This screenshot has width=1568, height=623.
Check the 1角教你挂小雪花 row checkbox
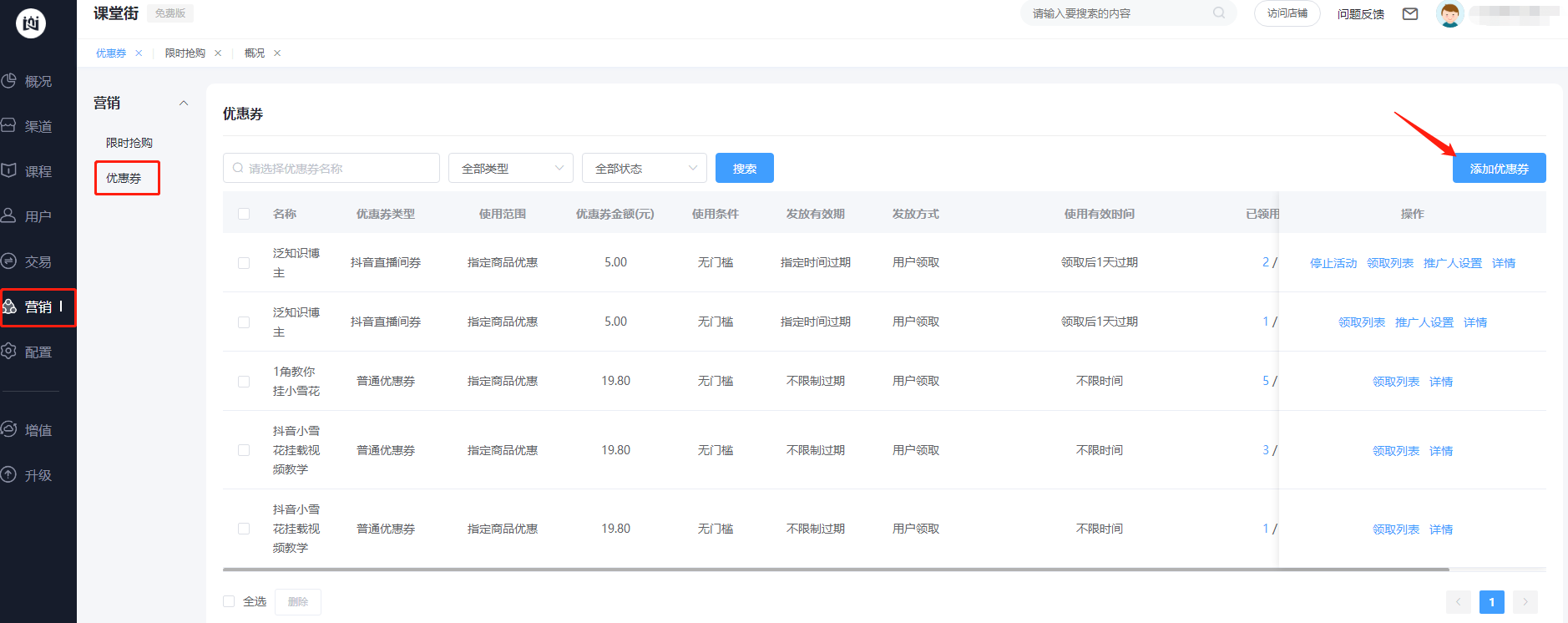pos(244,382)
